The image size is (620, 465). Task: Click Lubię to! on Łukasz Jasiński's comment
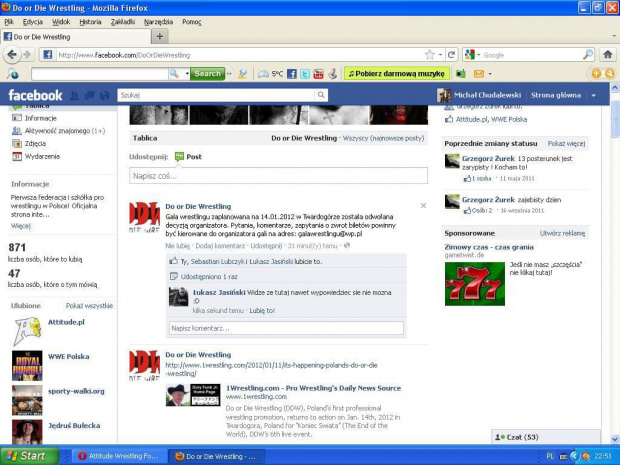(262, 310)
